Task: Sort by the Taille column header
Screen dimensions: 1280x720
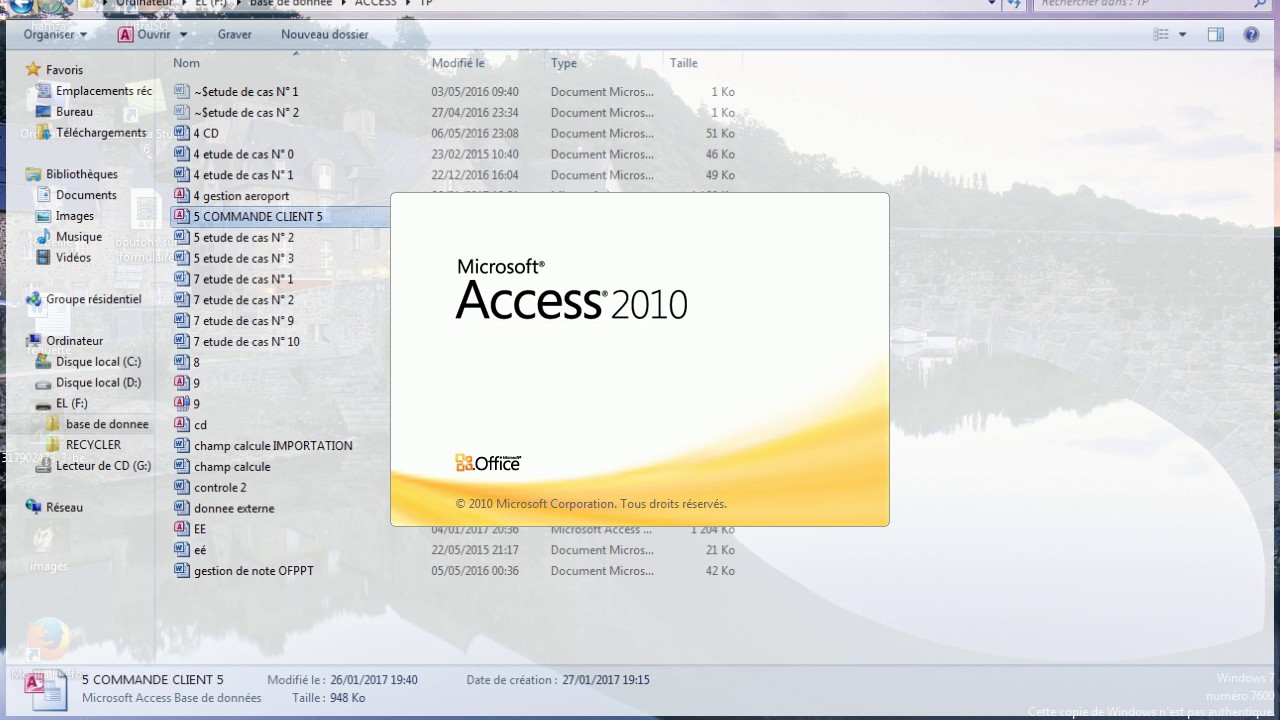Action: (x=684, y=63)
